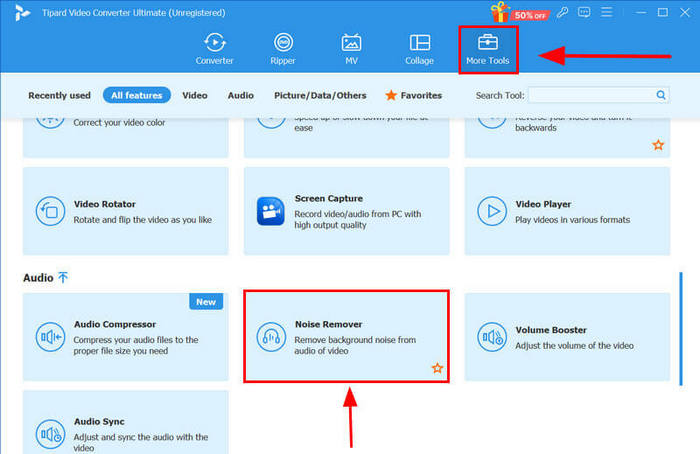Click the vertical scrollbar on right
Image resolution: width=700 pixels, height=454 pixels.
[681, 329]
